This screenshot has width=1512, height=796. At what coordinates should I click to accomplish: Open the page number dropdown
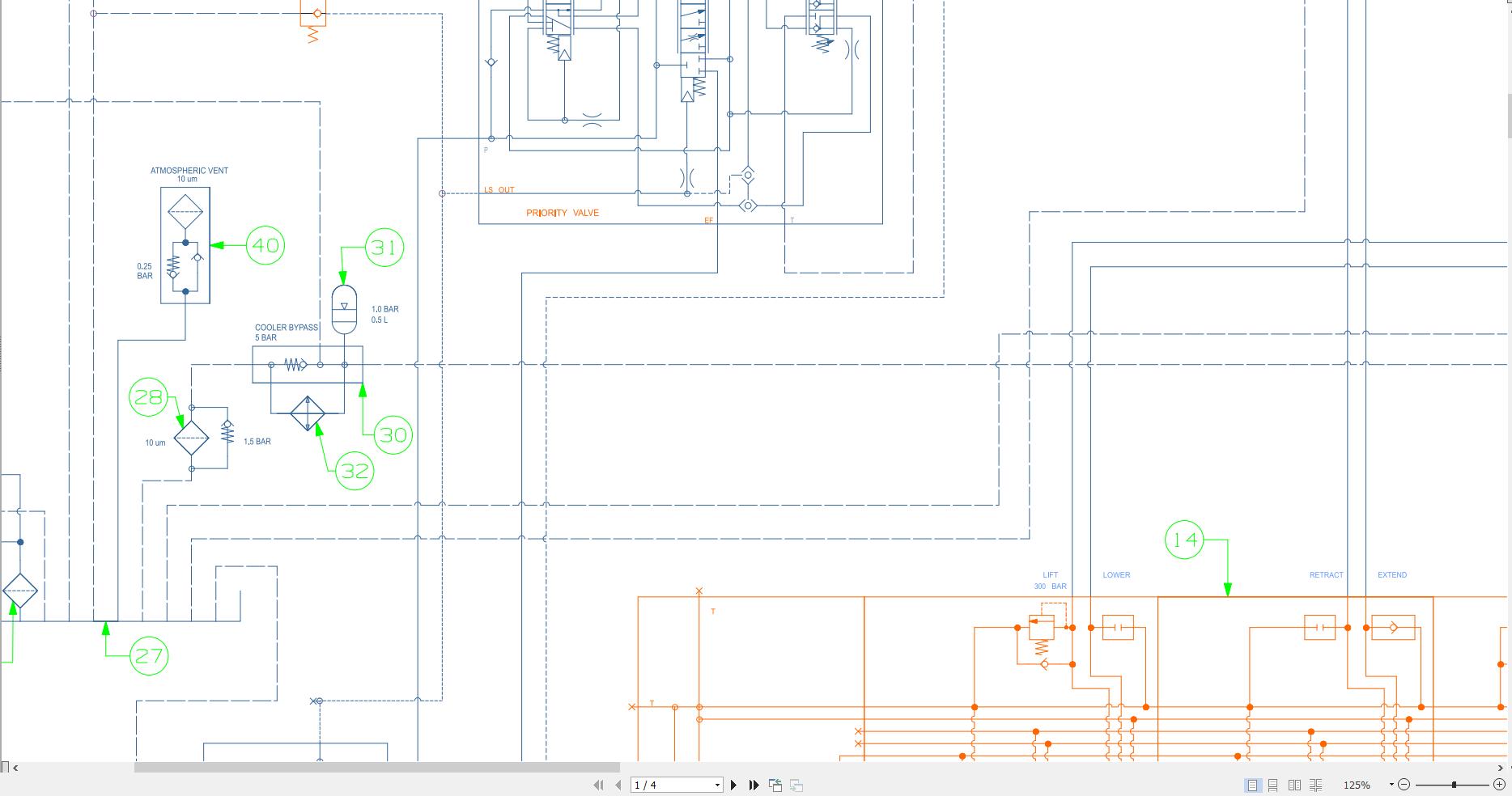(717, 785)
